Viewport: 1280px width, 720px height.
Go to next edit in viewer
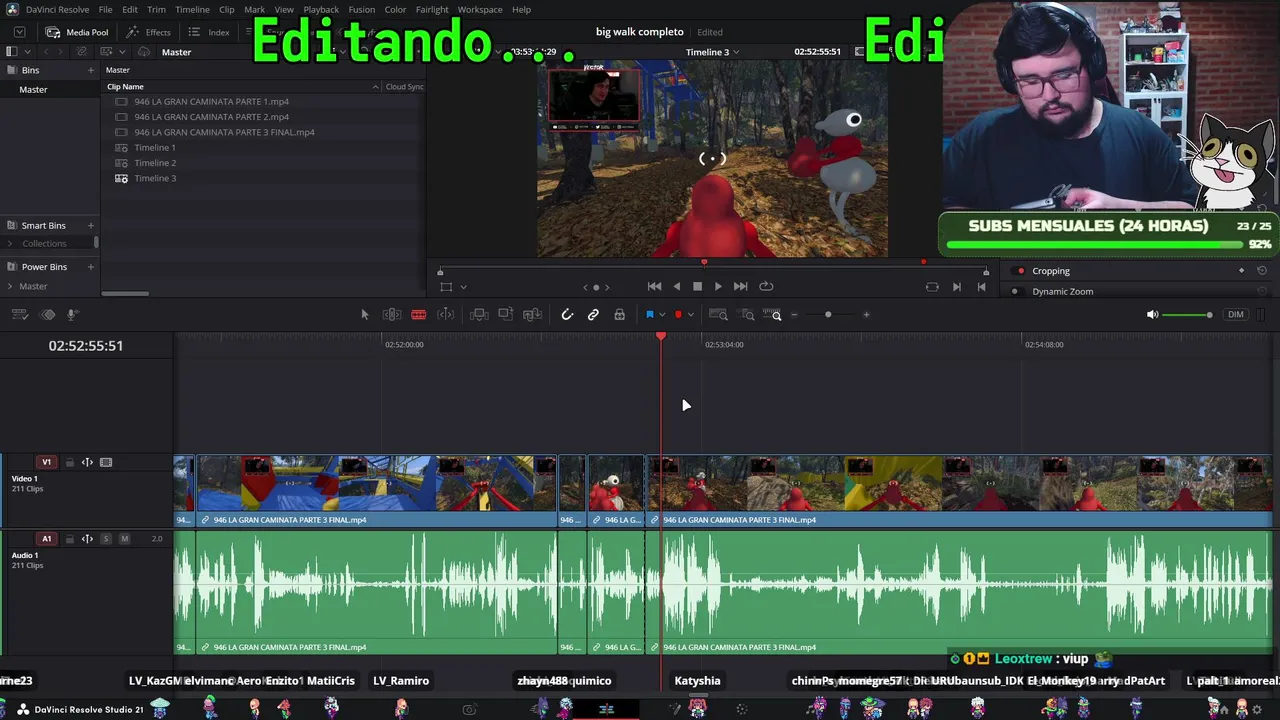(957, 287)
